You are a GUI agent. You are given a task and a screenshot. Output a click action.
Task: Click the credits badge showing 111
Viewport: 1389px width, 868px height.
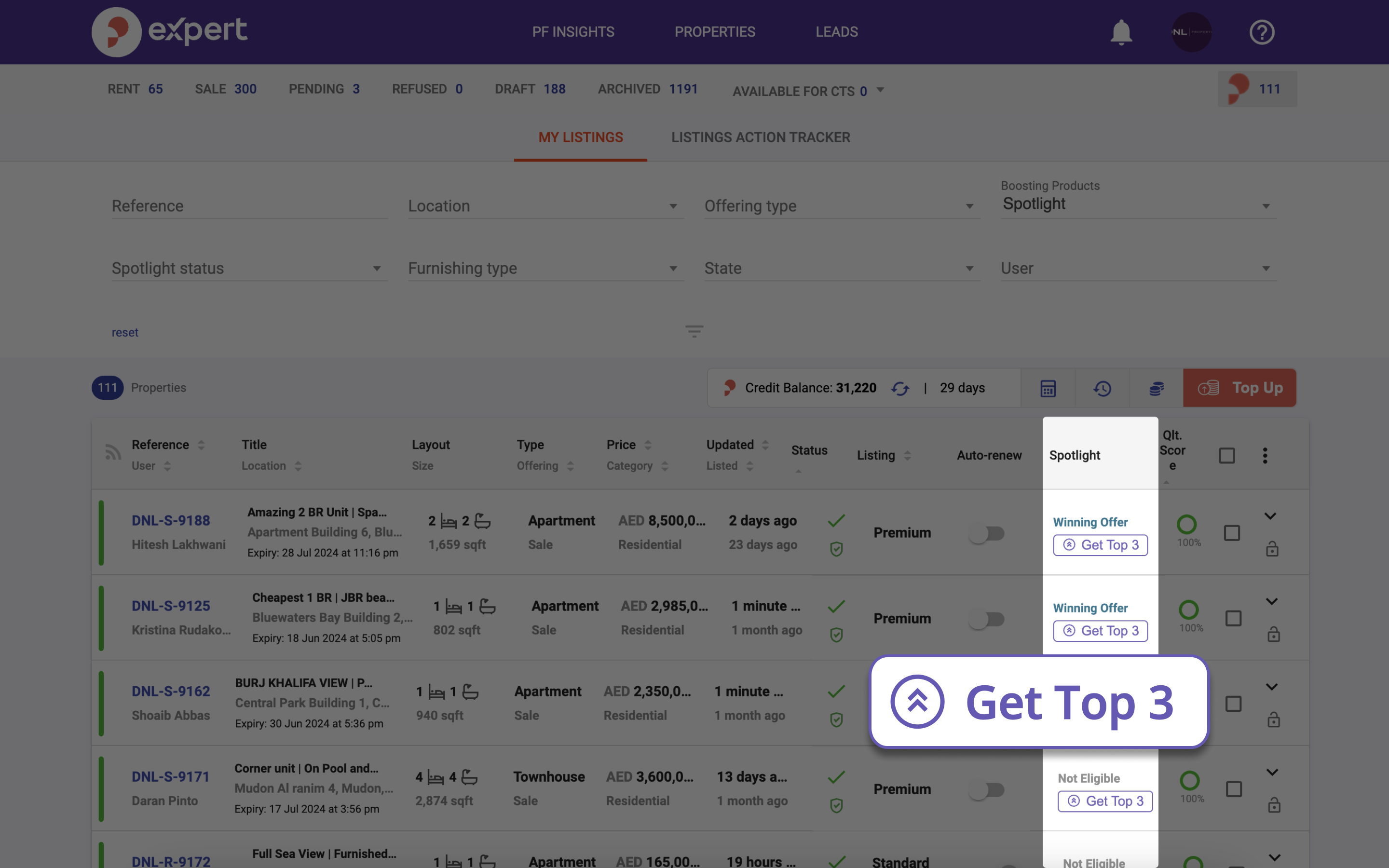click(1257, 89)
